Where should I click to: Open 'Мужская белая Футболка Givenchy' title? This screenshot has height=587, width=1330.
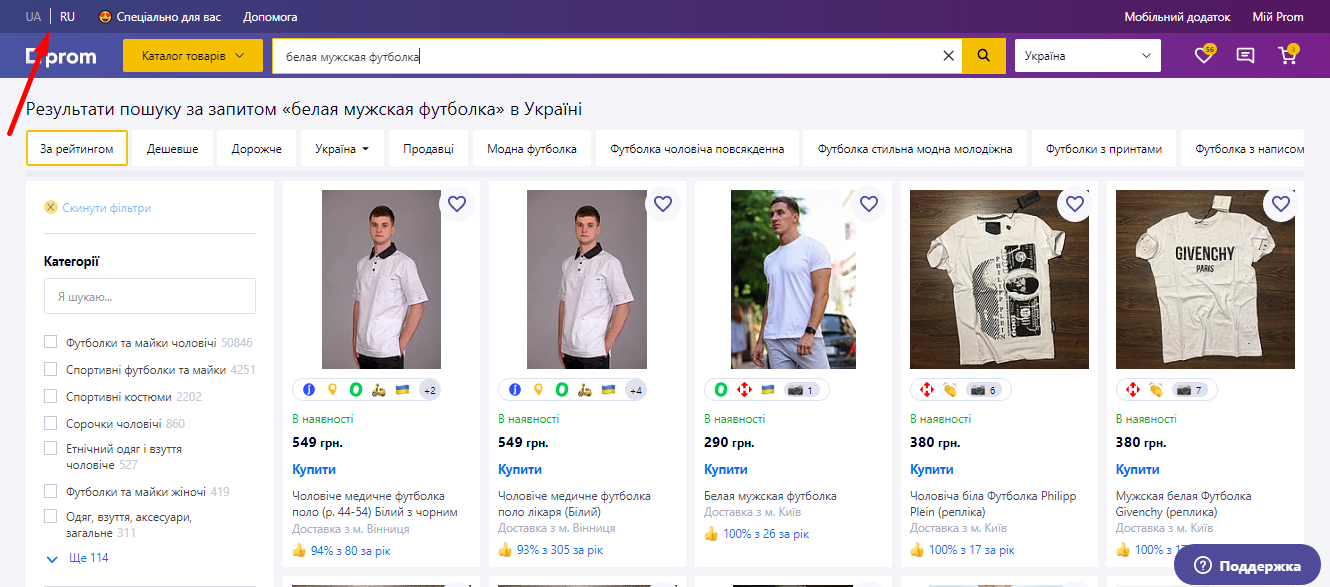[x=1183, y=504]
